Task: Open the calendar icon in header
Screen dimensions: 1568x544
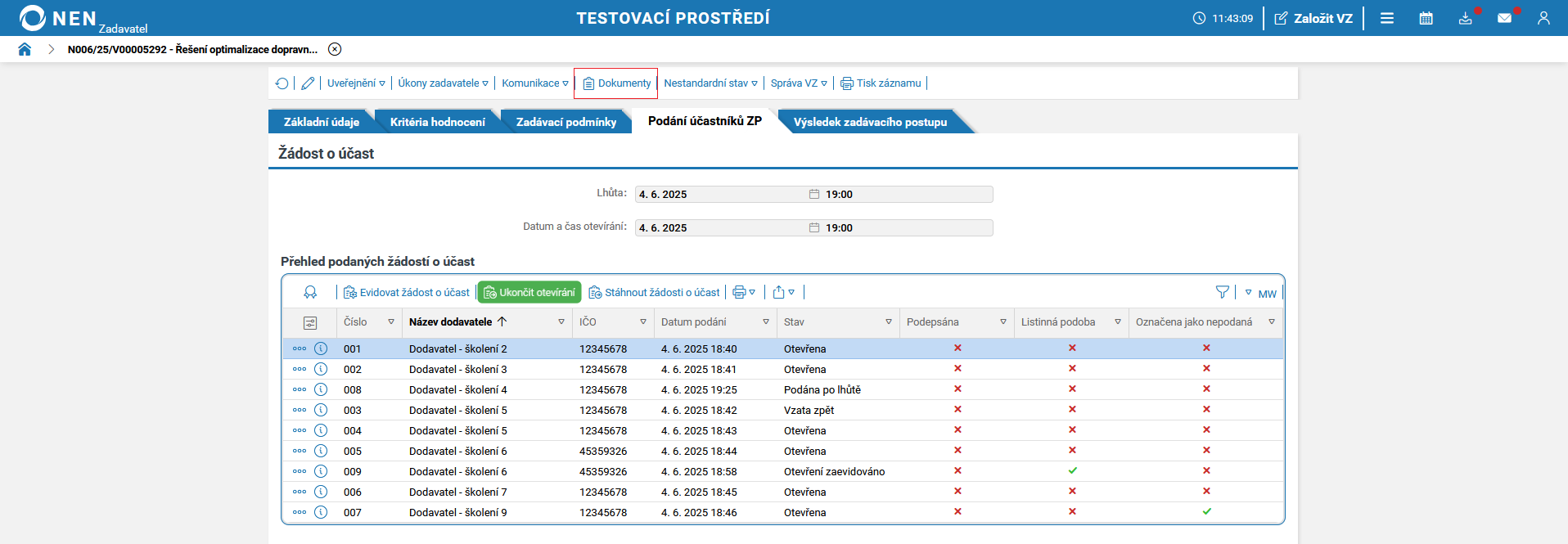Action: (x=1426, y=18)
